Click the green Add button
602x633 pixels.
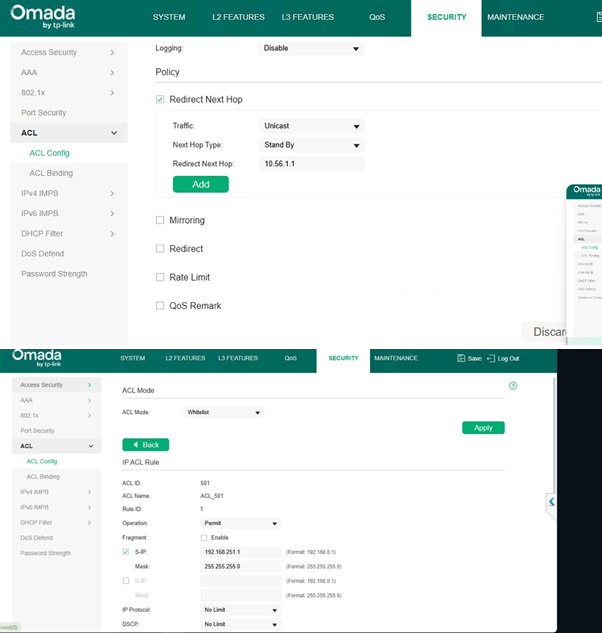(x=201, y=184)
